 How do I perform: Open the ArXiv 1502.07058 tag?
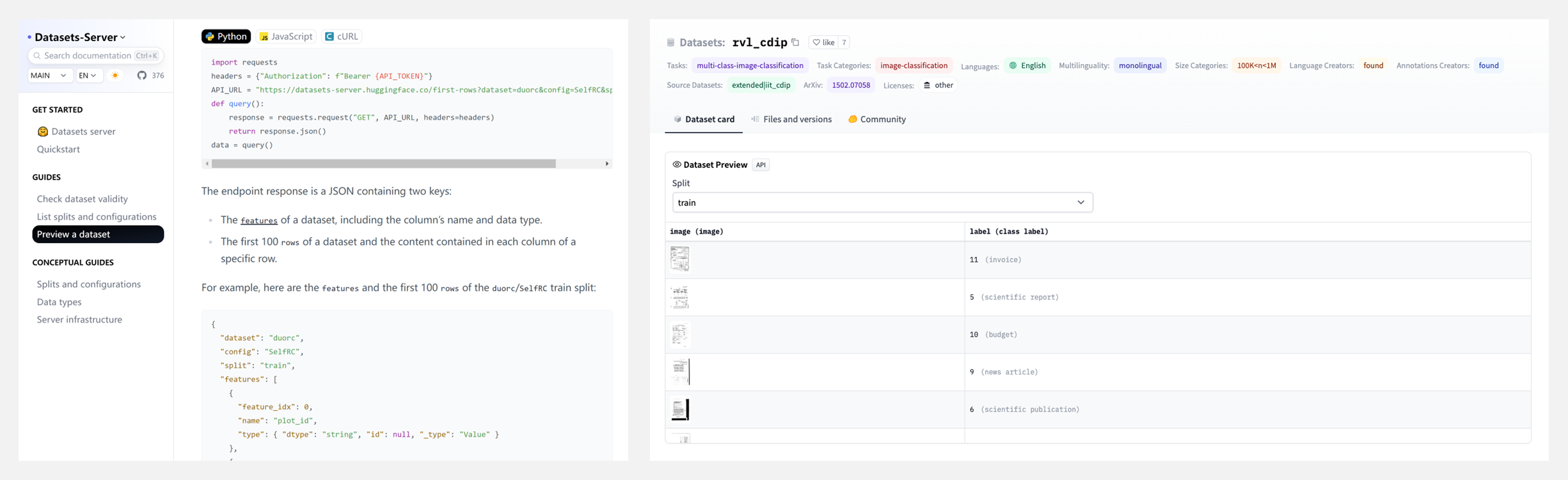(x=851, y=85)
